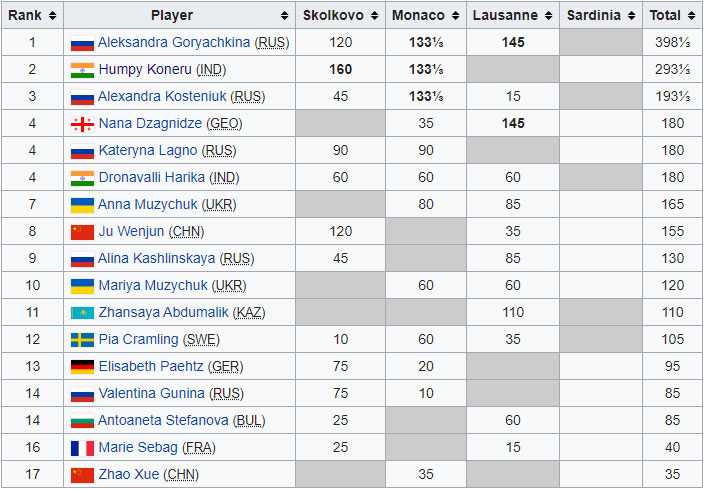Click the Kazakhstan flag beside Zhansaya Abdumalik
This screenshot has height=489, width=704.
tap(82, 313)
